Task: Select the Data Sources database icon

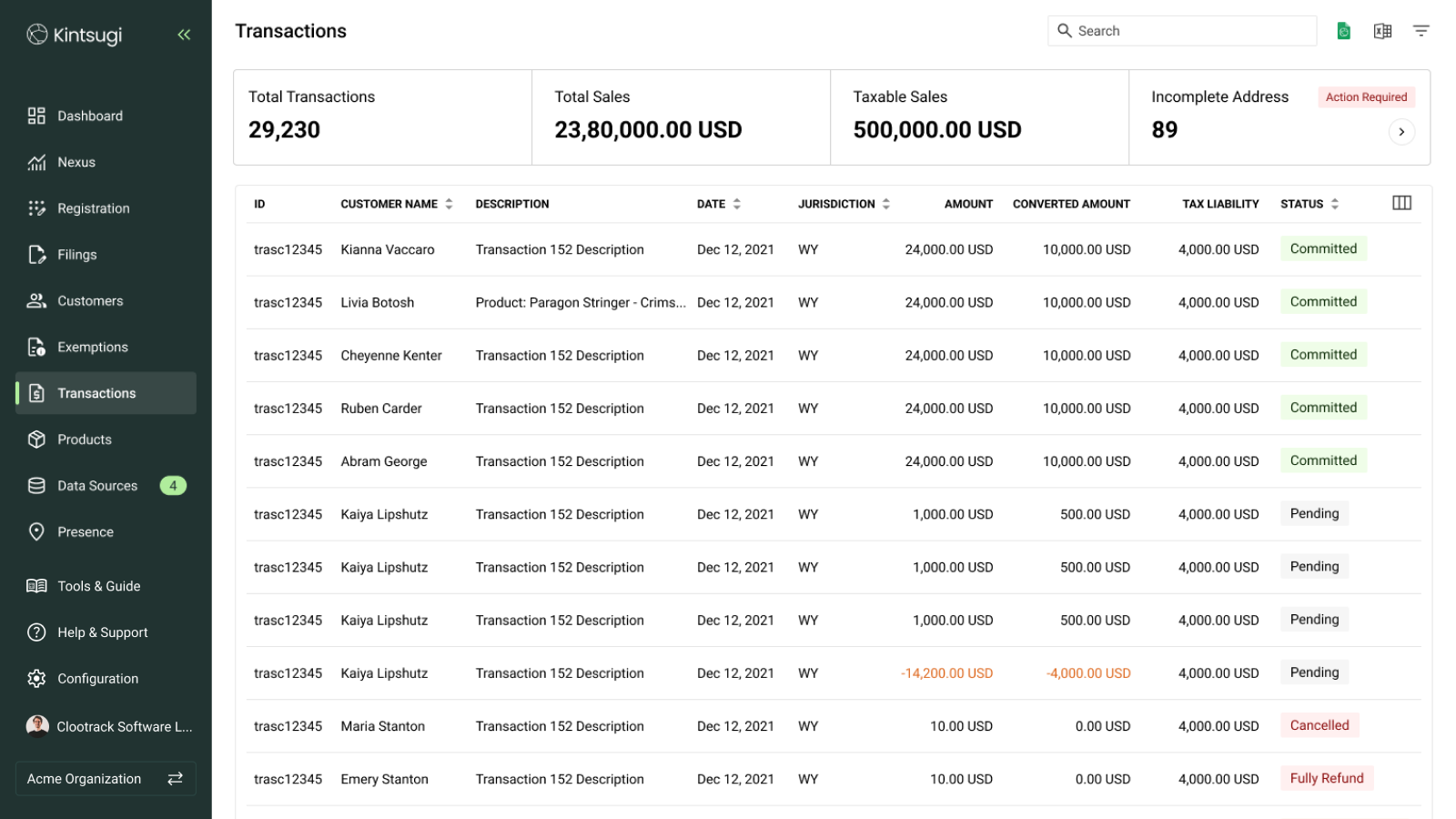Action: 36,486
